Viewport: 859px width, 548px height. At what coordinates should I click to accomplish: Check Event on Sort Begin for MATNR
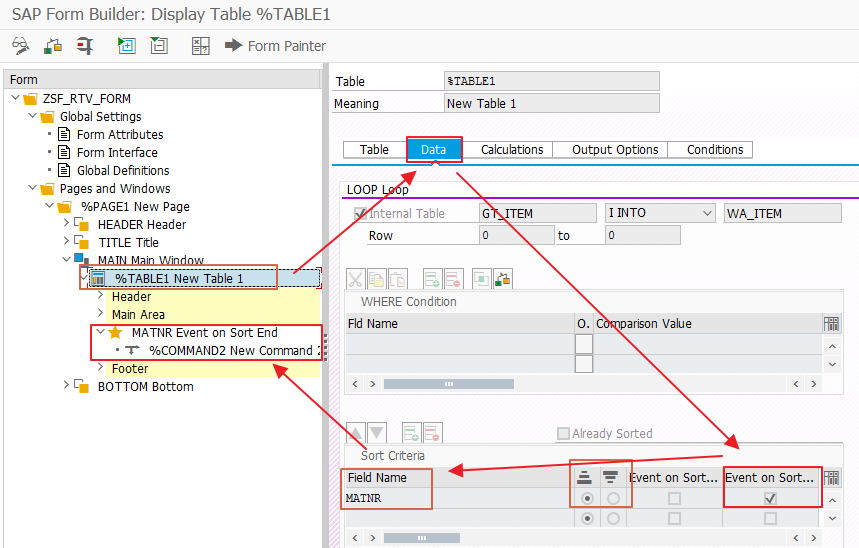tap(674, 499)
